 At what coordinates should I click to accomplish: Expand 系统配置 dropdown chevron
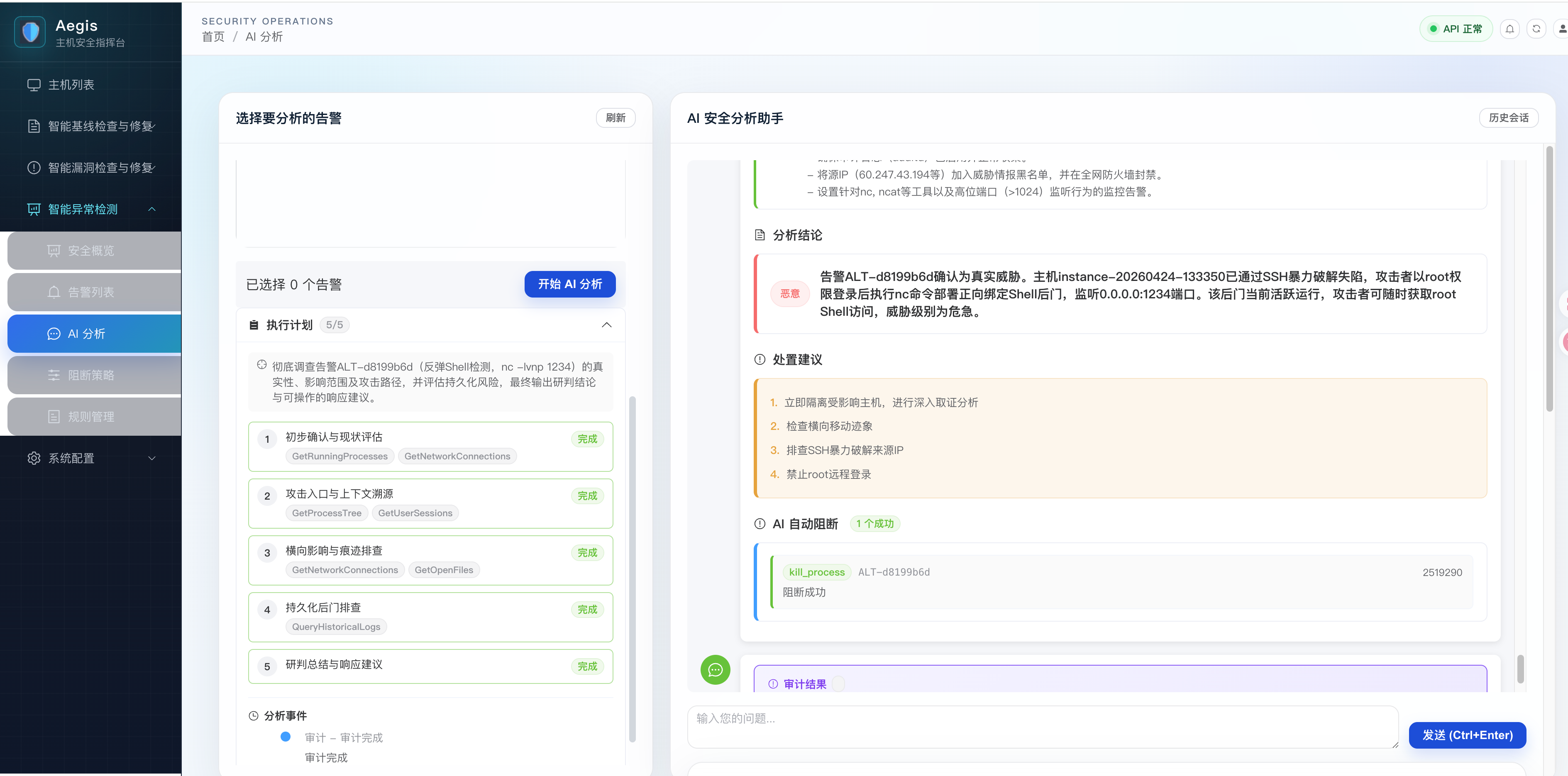(x=152, y=458)
